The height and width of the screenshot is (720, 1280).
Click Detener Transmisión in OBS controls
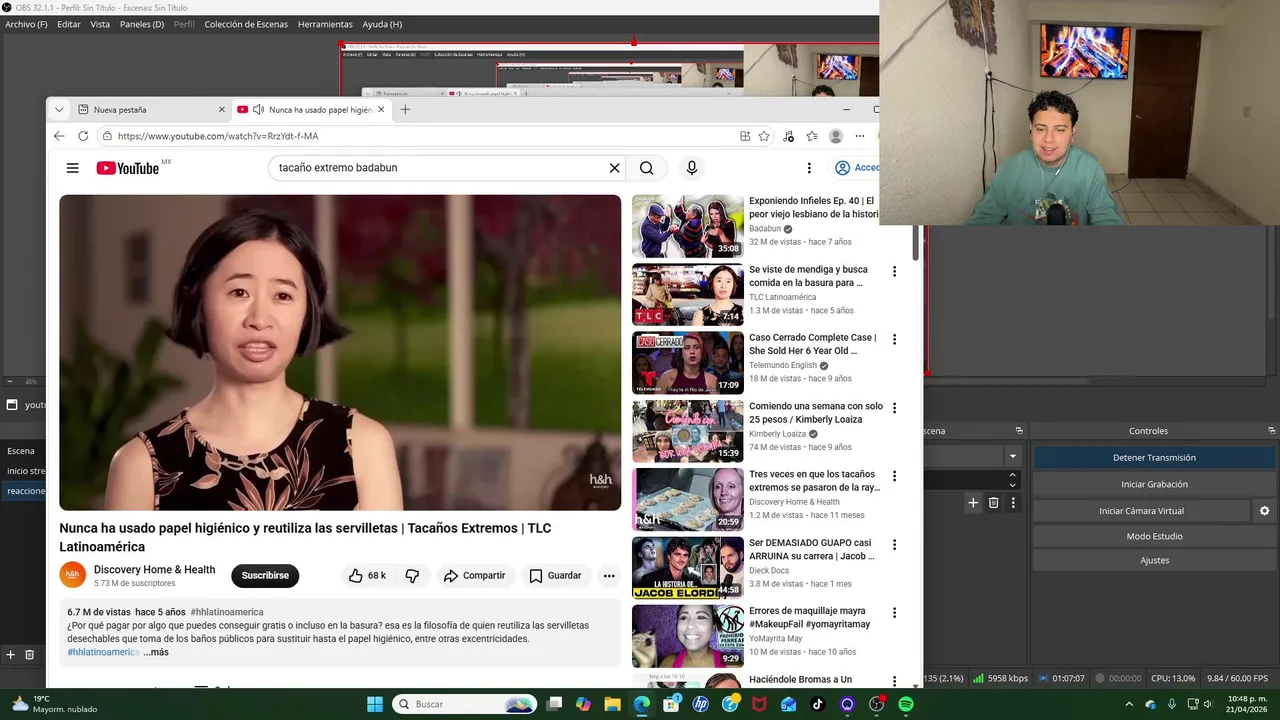[x=1154, y=457]
